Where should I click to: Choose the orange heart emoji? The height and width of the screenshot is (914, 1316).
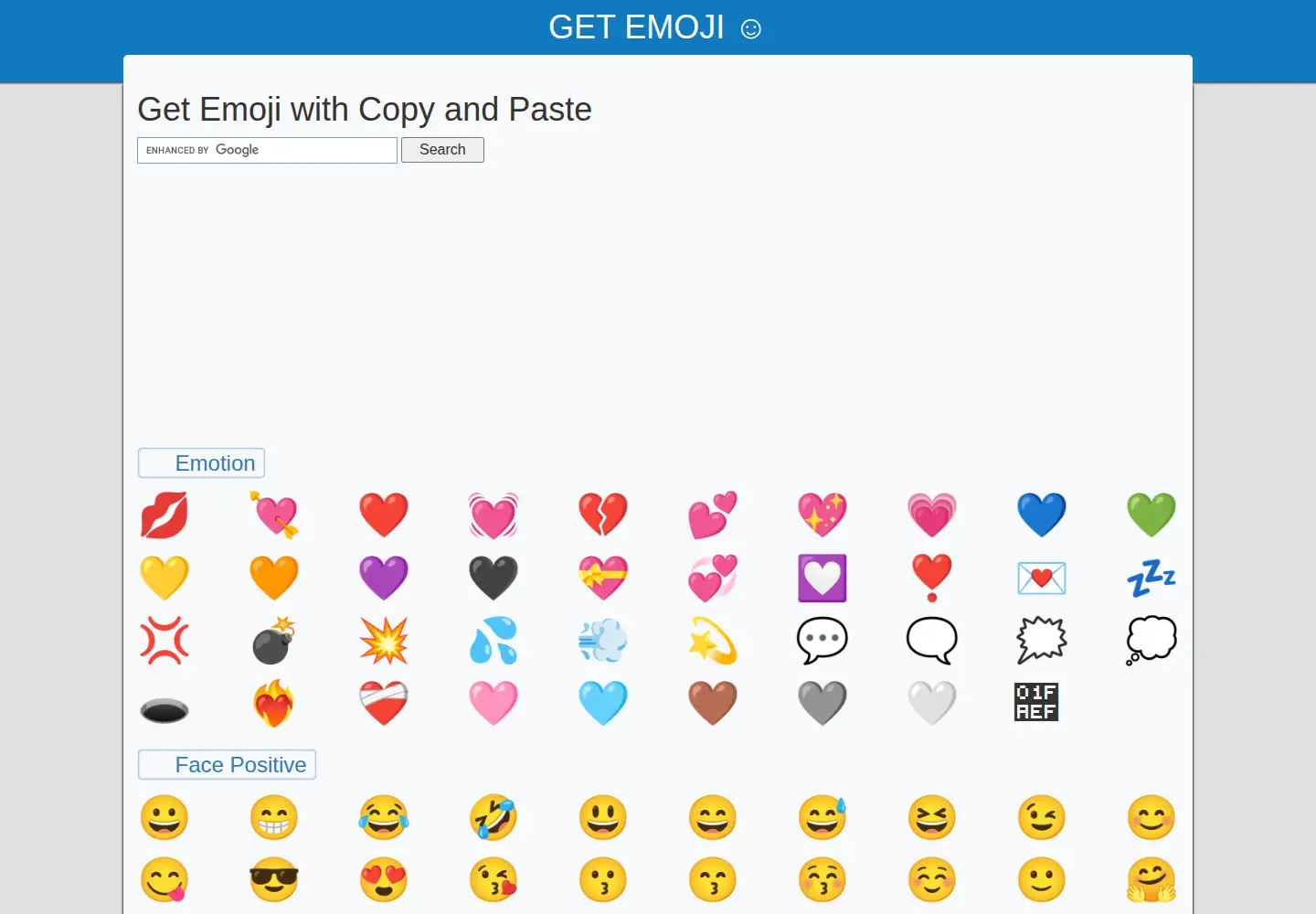tap(274, 578)
